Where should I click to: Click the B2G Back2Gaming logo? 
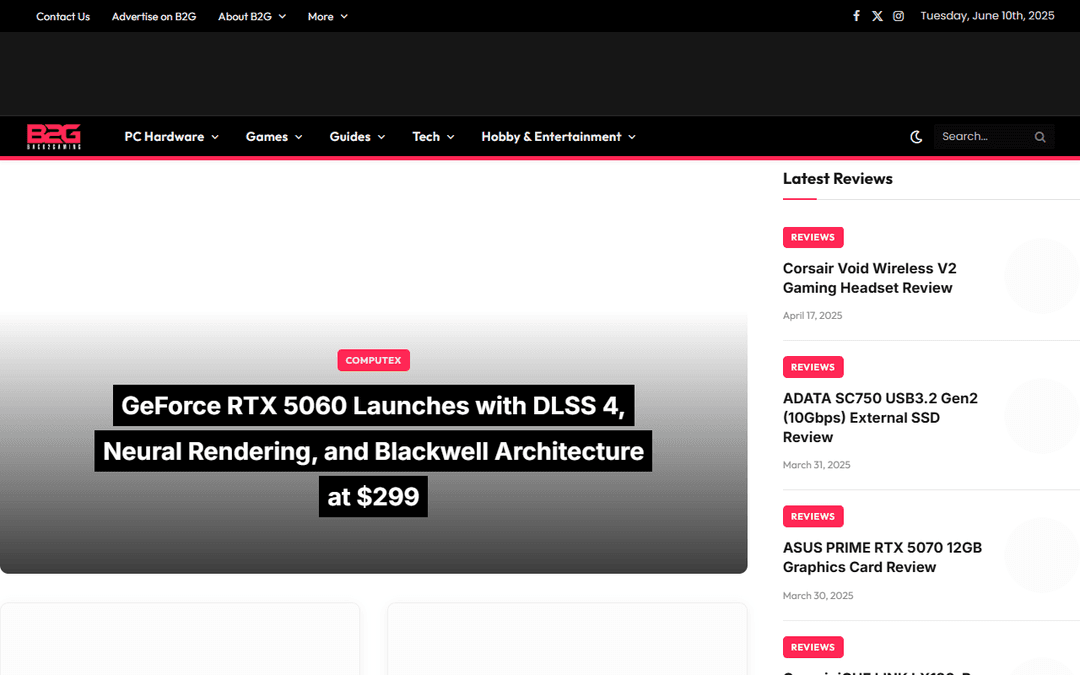pos(54,136)
